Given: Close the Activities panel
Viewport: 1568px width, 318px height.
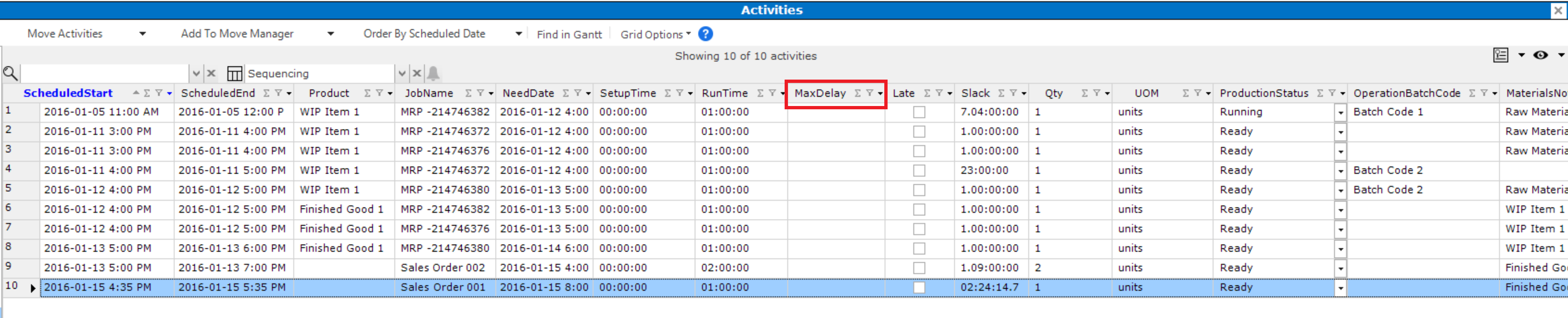Looking at the screenshot, I should (1557, 10).
